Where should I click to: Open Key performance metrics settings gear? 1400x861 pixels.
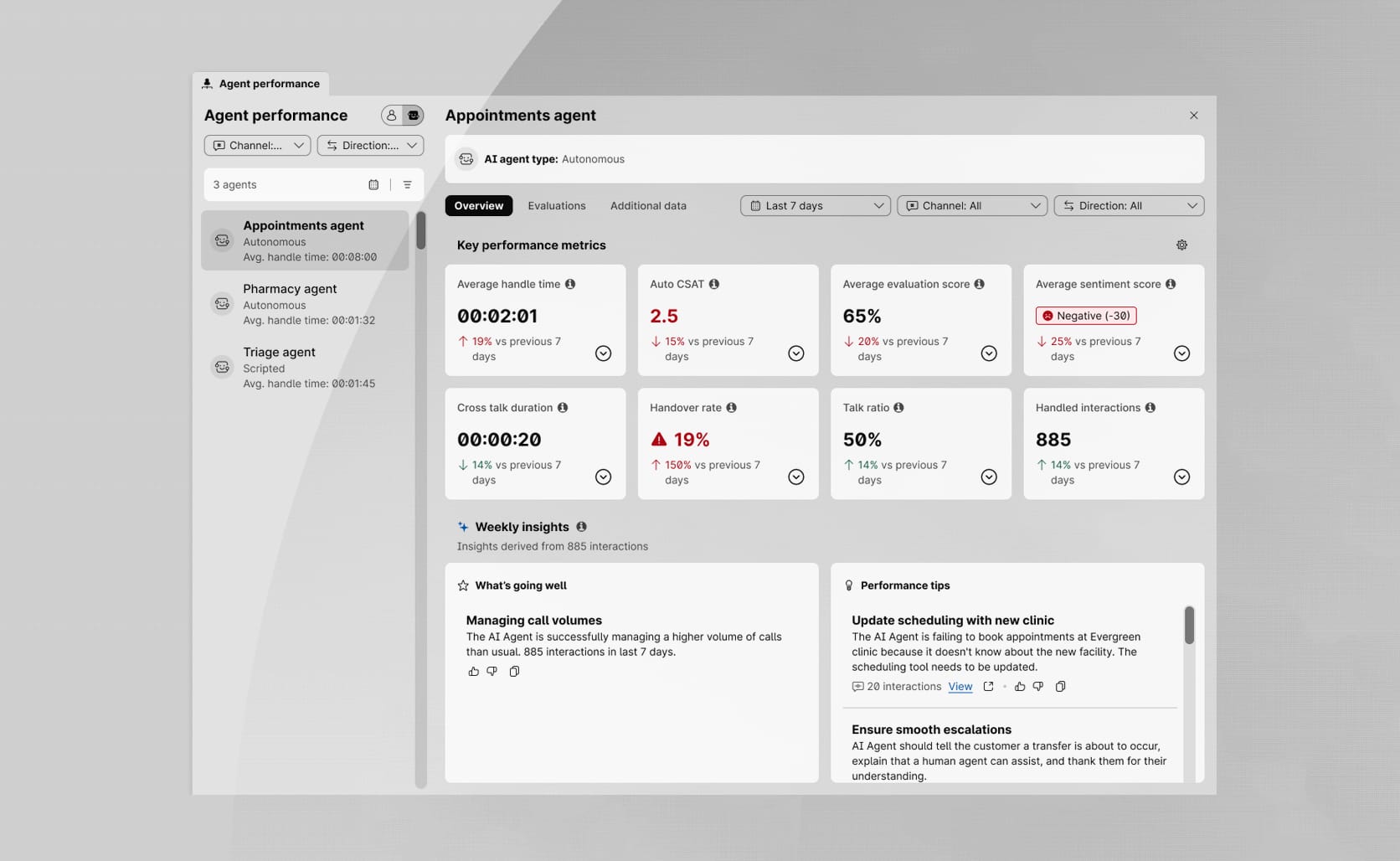coord(1181,245)
